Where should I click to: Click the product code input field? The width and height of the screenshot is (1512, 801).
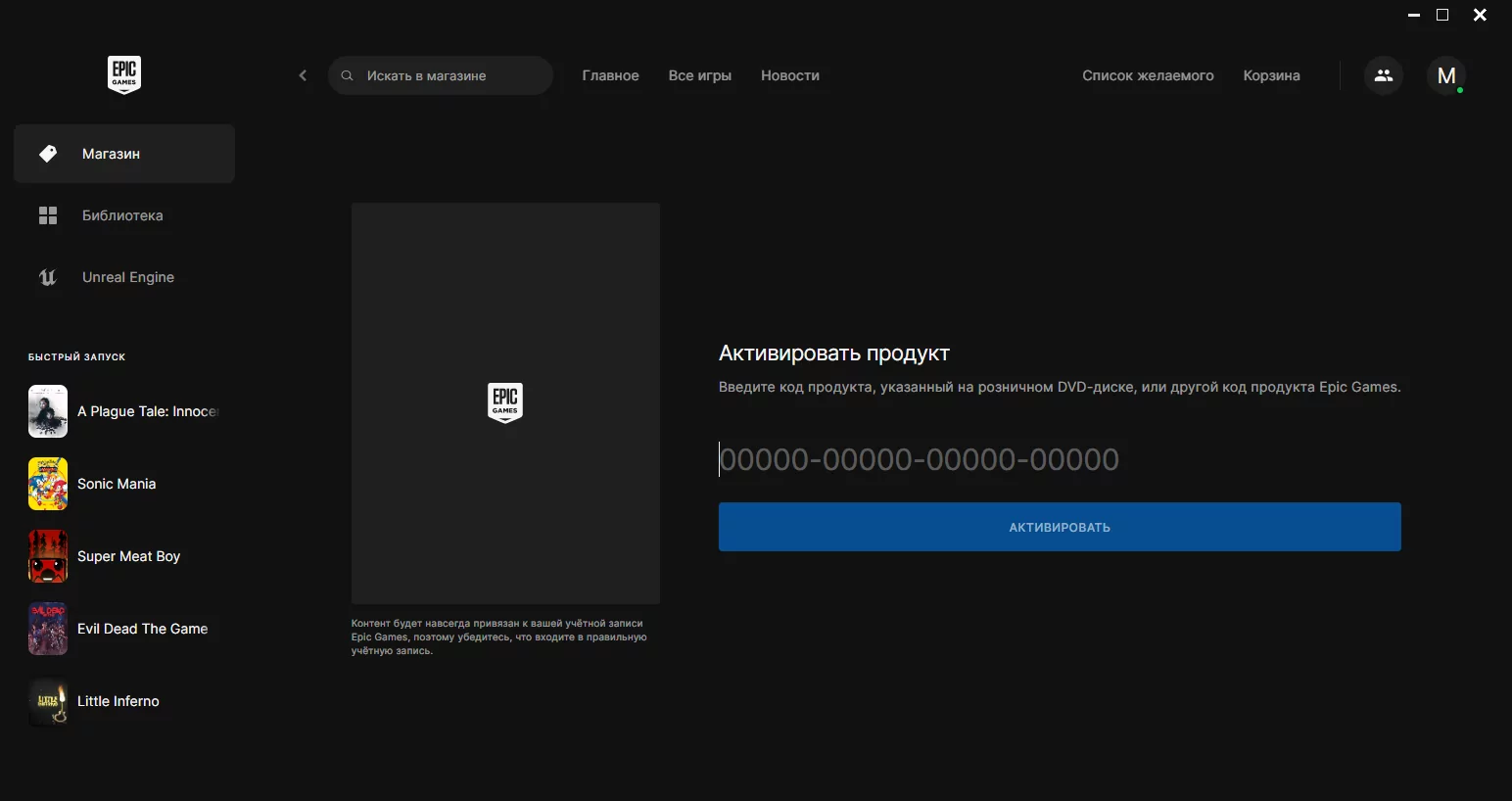point(1060,459)
